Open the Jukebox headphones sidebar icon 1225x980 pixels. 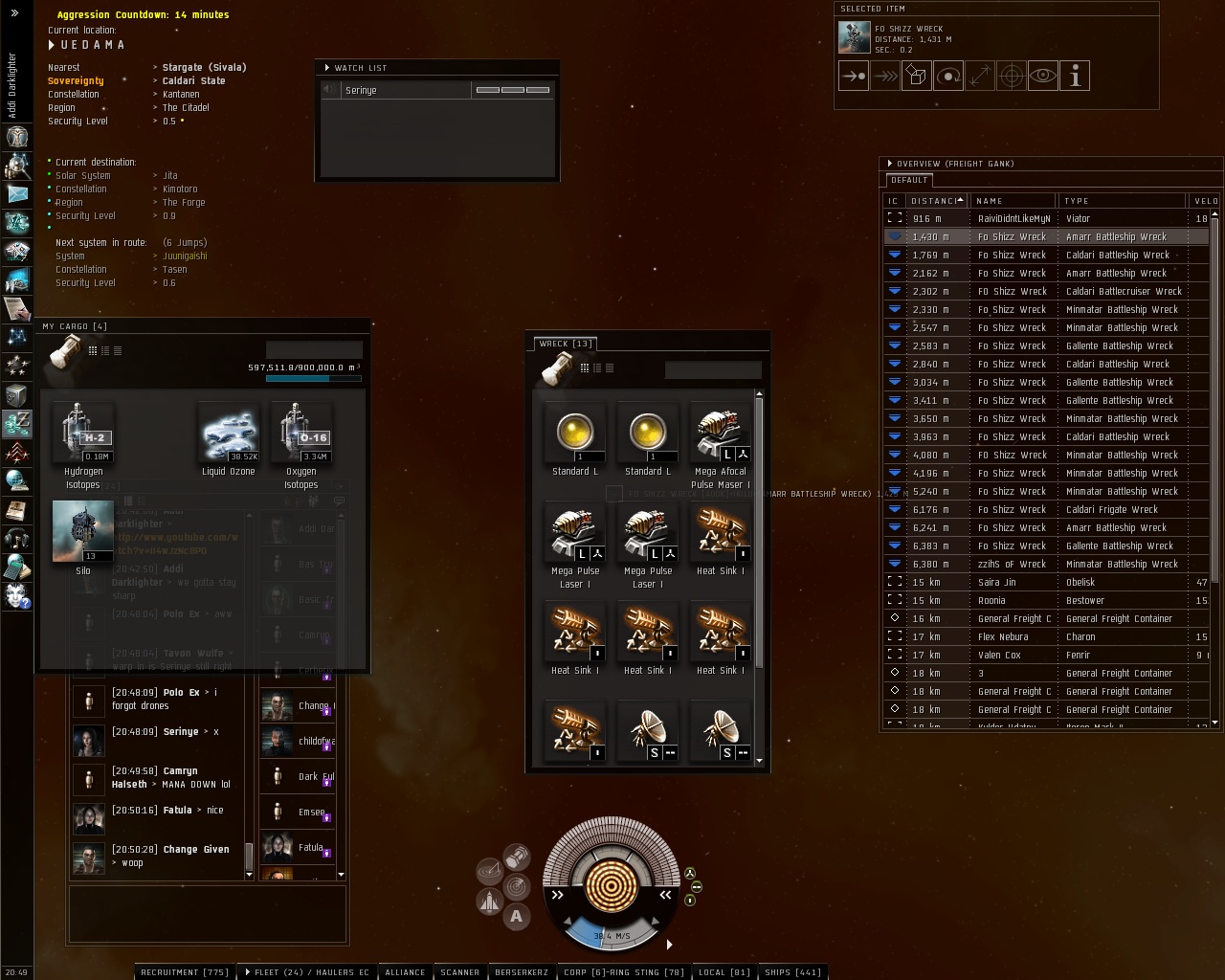coord(17,538)
